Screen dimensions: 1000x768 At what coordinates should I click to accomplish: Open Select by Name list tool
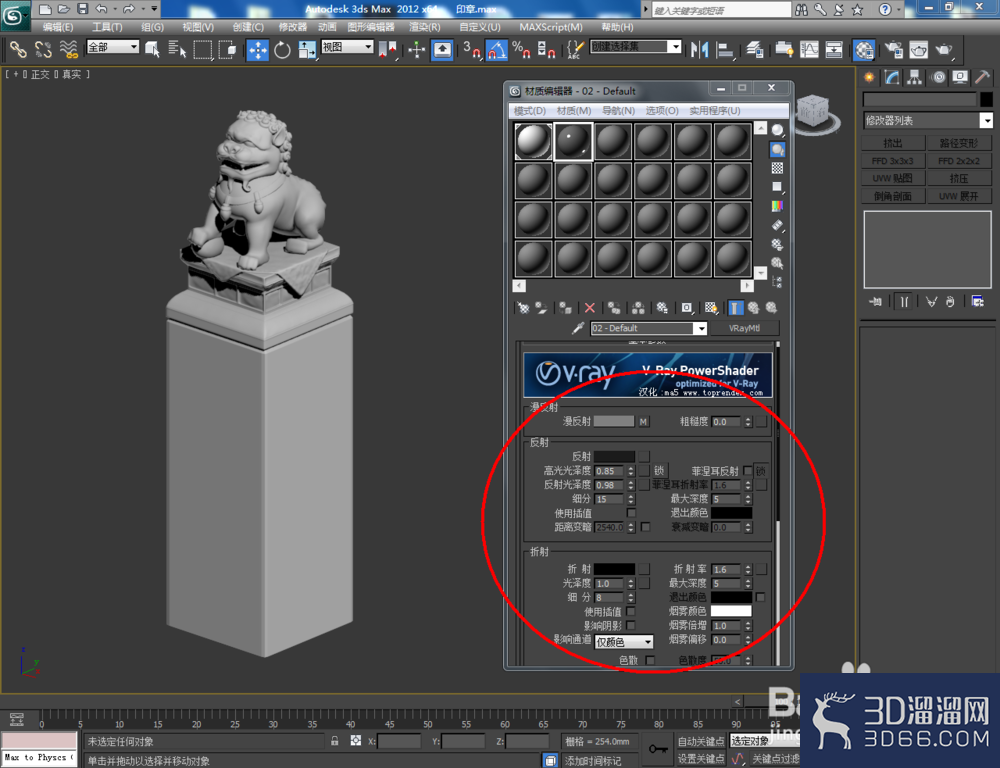click(177, 49)
